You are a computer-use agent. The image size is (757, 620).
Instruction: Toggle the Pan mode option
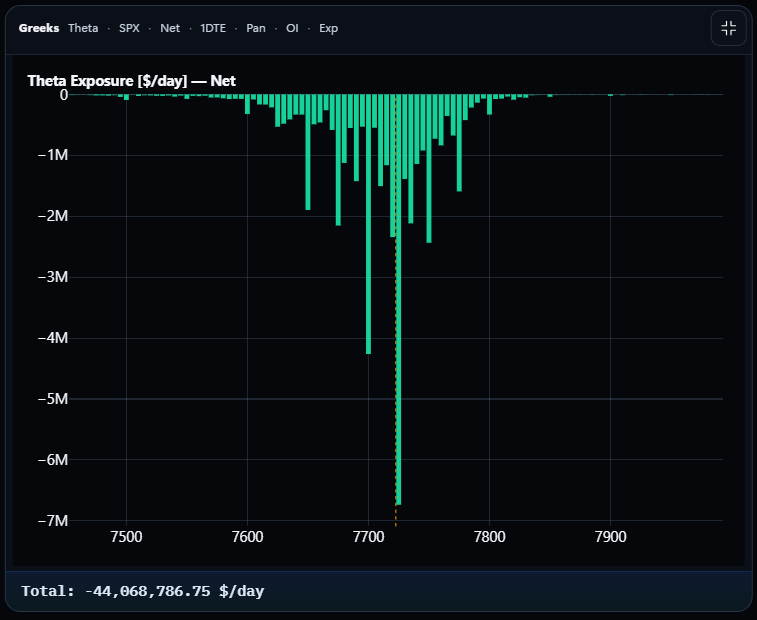(256, 28)
